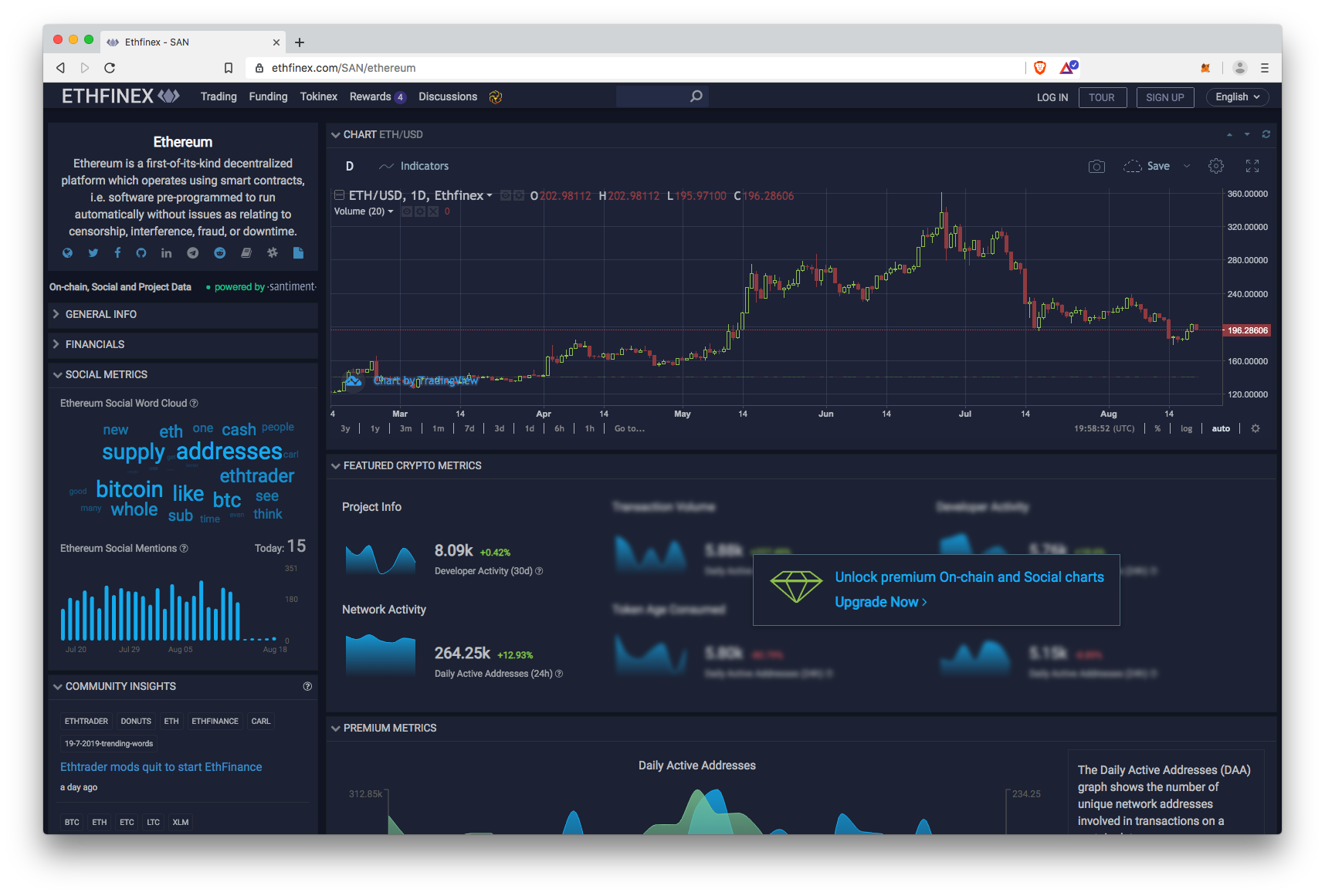
Task: Enter fullscreen chart mode
Action: tap(1252, 166)
